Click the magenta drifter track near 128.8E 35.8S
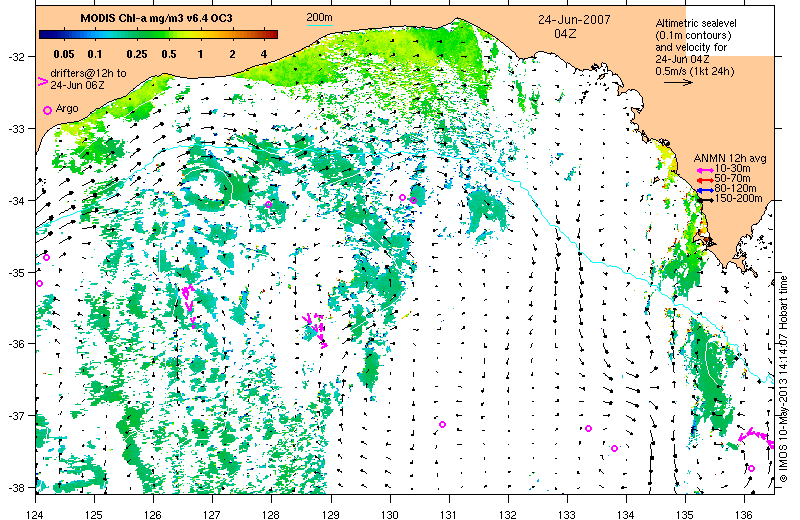This screenshot has width=800, height=520. tap(315, 329)
